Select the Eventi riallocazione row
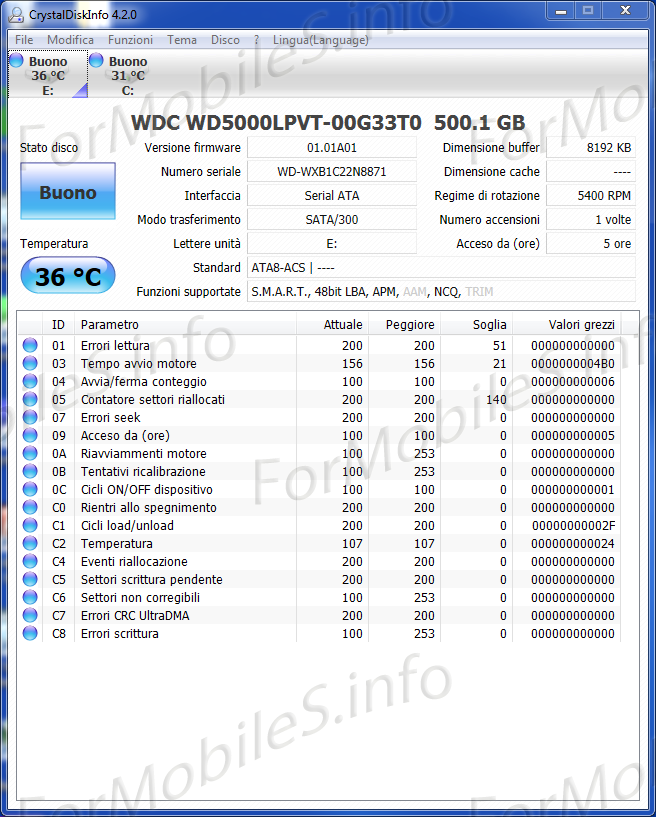The image size is (656, 817). (134, 562)
